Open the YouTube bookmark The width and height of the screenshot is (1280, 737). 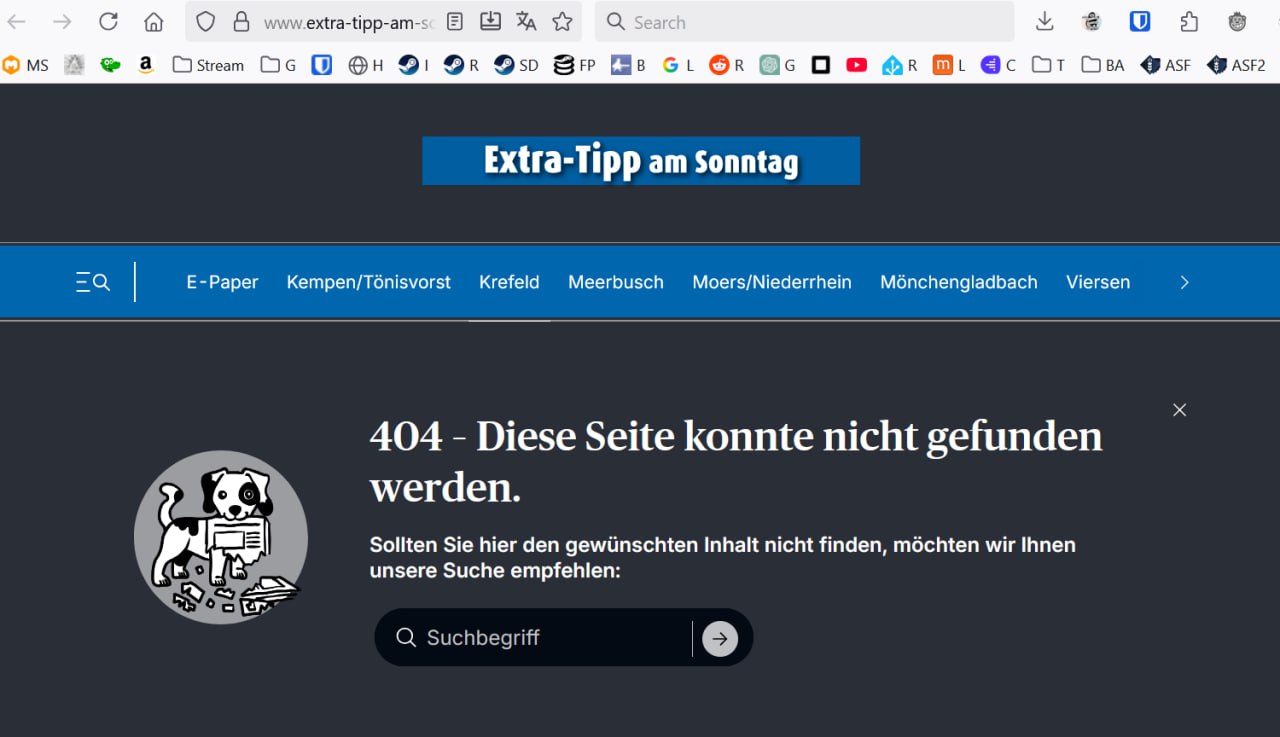[856, 65]
